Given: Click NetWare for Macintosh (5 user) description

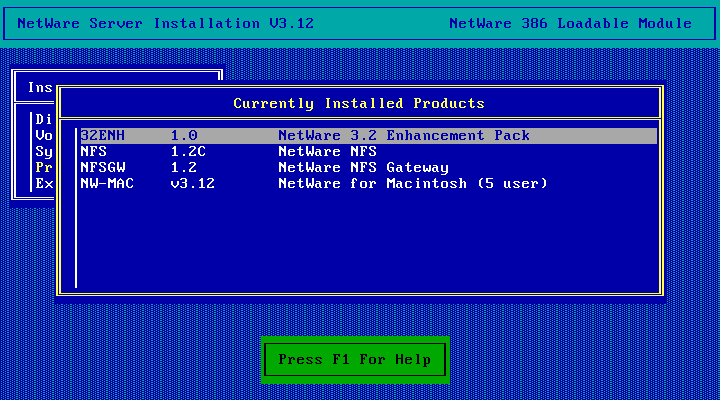Looking at the screenshot, I should coord(413,184).
